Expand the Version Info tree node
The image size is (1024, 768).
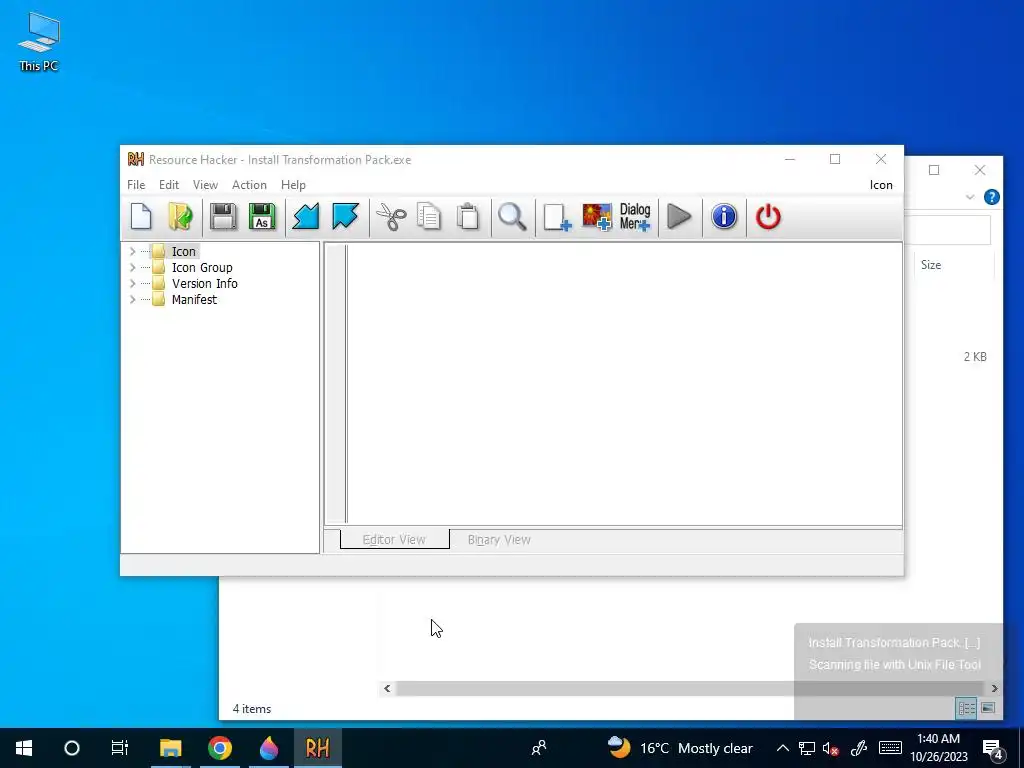point(133,283)
